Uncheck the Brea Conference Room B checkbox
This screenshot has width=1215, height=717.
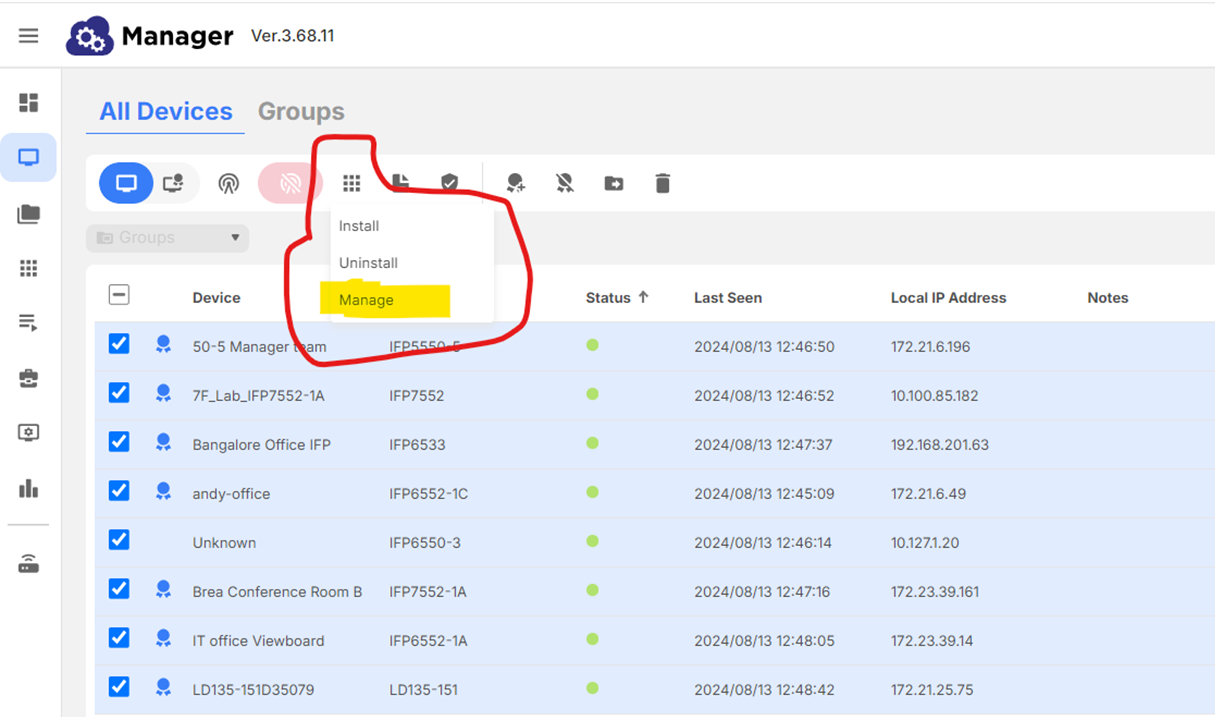click(119, 589)
